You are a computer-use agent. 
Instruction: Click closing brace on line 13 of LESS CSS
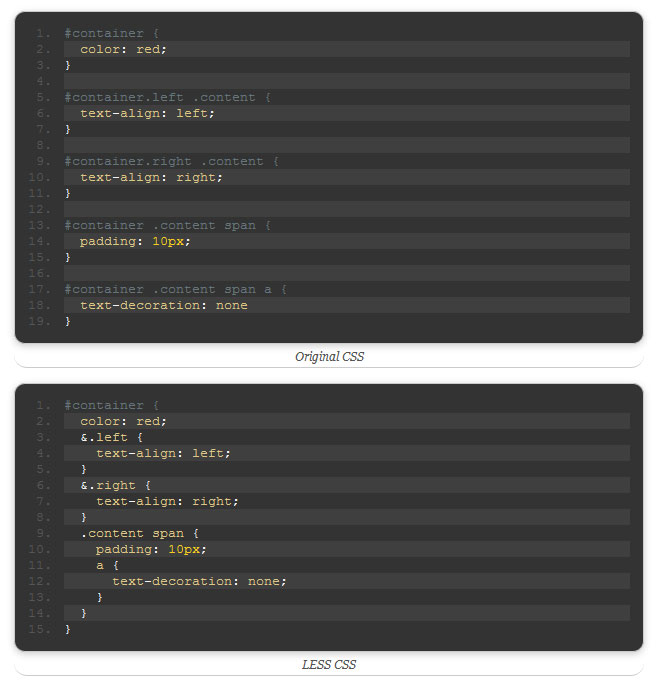pyautogui.click(x=100, y=598)
